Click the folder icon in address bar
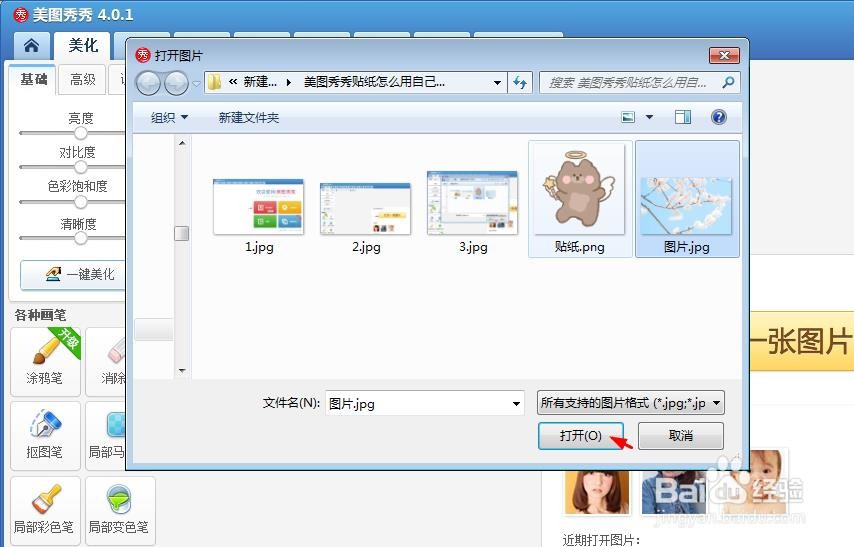The height and width of the screenshot is (547, 854). (x=214, y=82)
